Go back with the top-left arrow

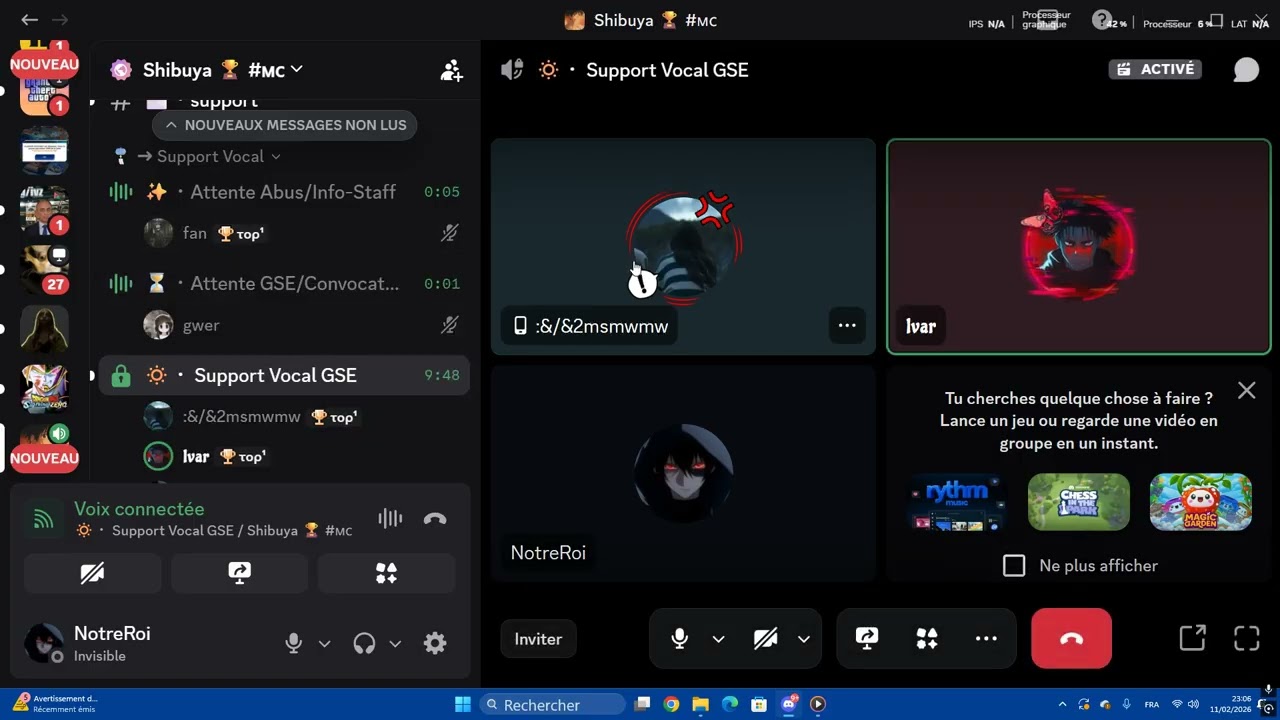[x=29, y=19]
